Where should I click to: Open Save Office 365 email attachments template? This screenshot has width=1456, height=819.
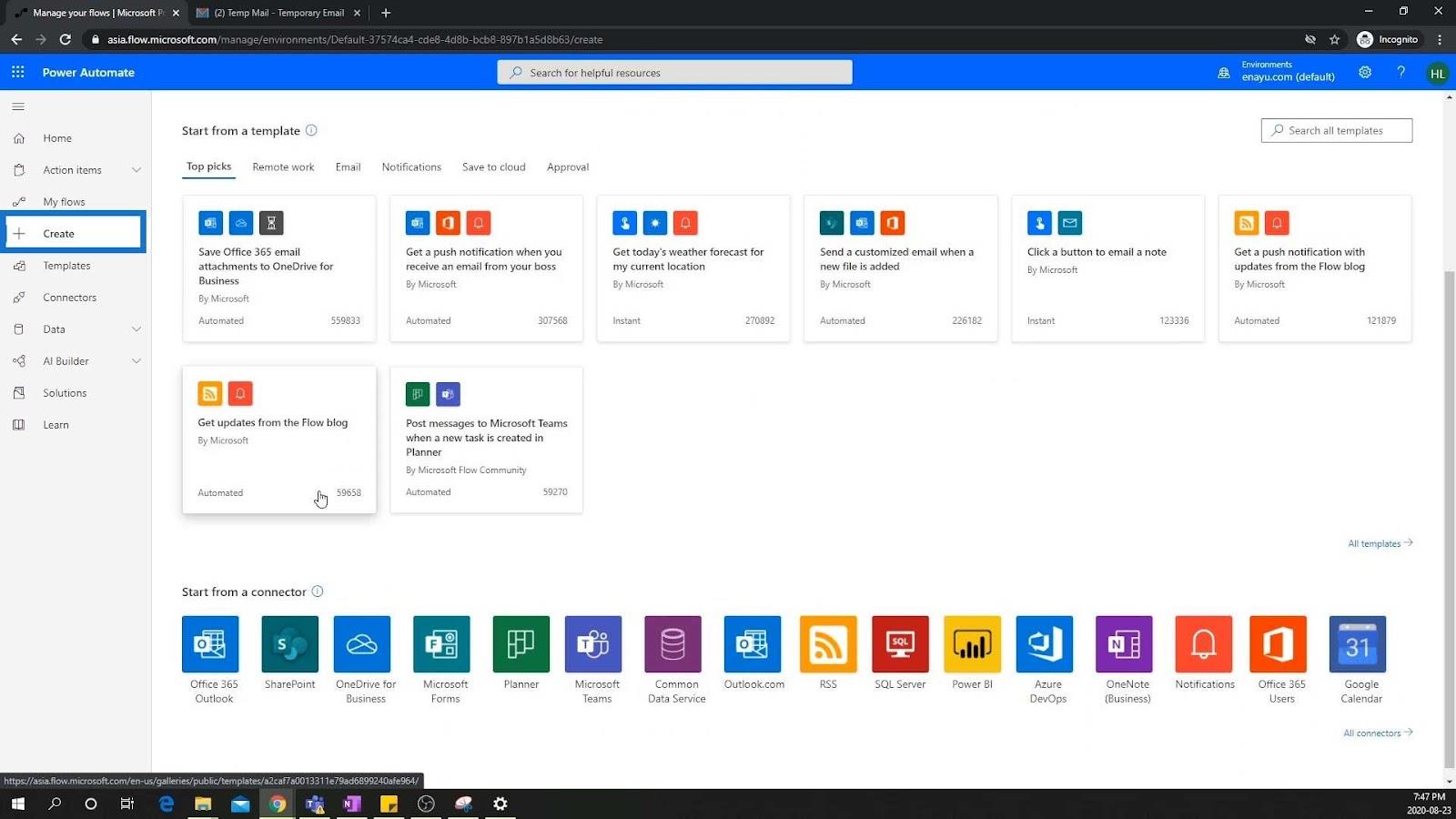279,268
